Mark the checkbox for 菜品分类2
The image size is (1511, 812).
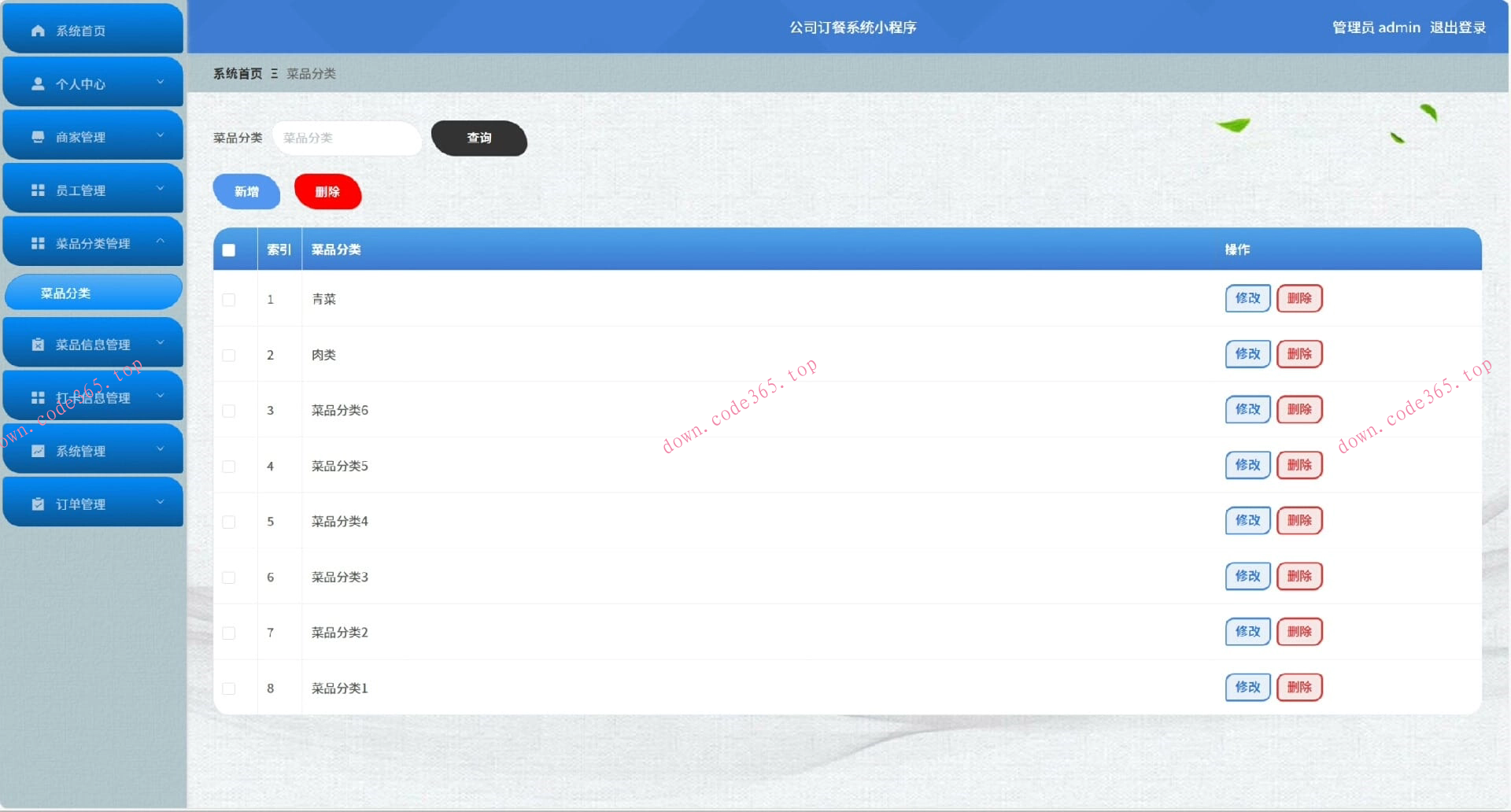pos(229,633)
